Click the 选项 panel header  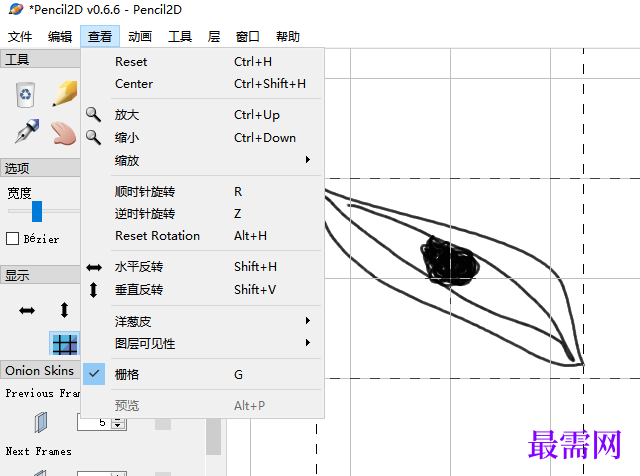point(40,168)
